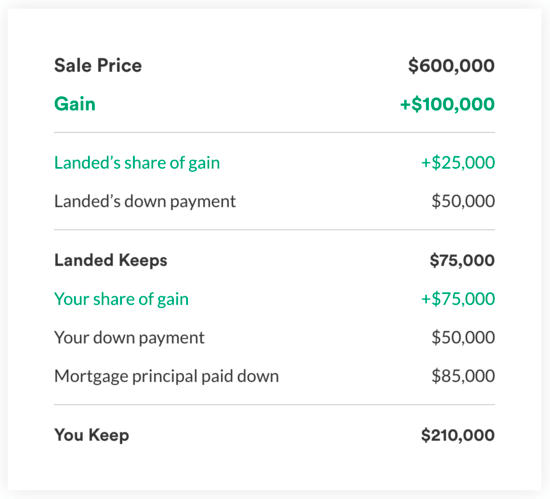Click the divider line above You Keep
This screenshot has height=499, width=550.
pos(274,404)
